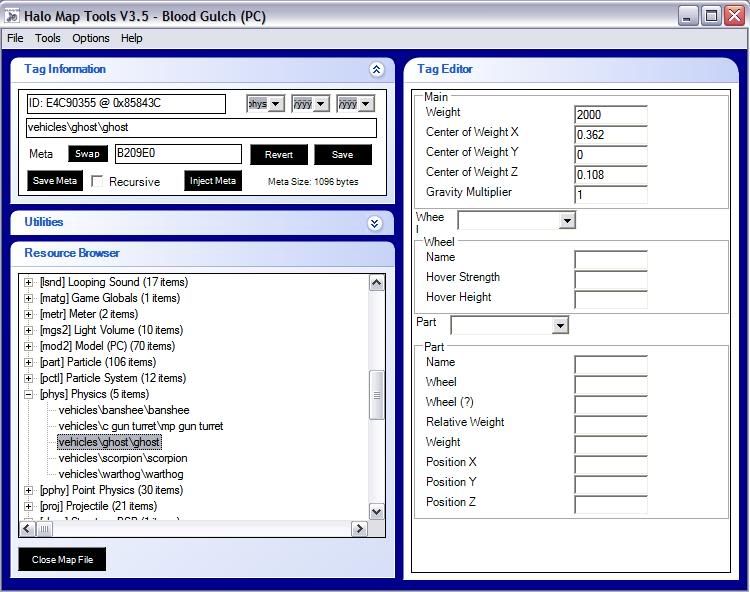Click the Resource Browser panel header
Image resolution: width=750 pixels, height=592 pixels.
pyautogui.click(x=202, y=253)
